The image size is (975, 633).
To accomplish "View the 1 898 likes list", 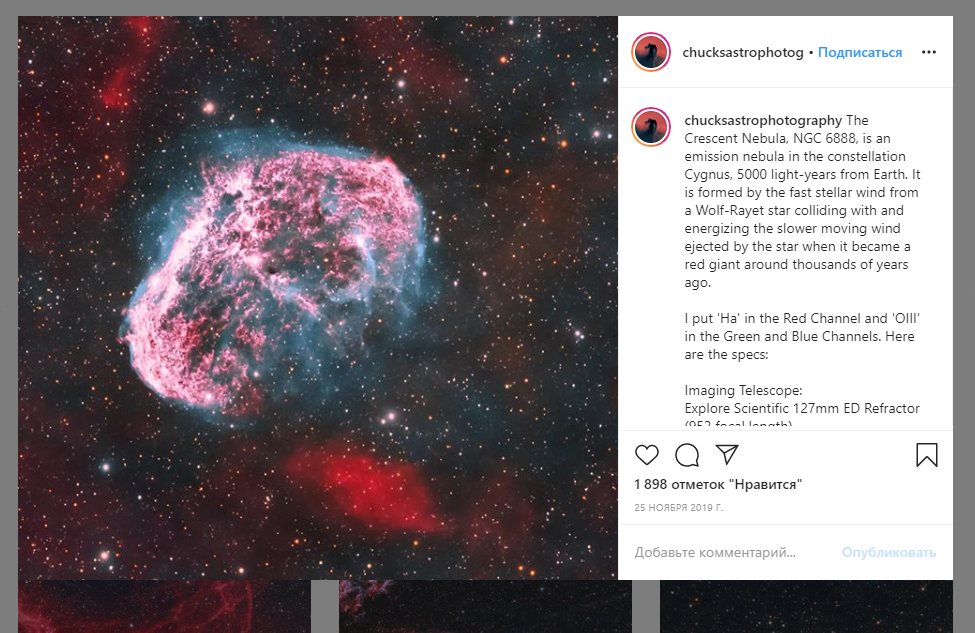I will (x=718, y=484).
